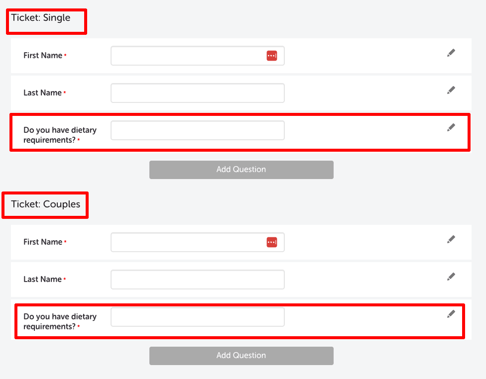Edit the Last Name question under Ticket: Single
486x379 pixels.
(451, 90)
